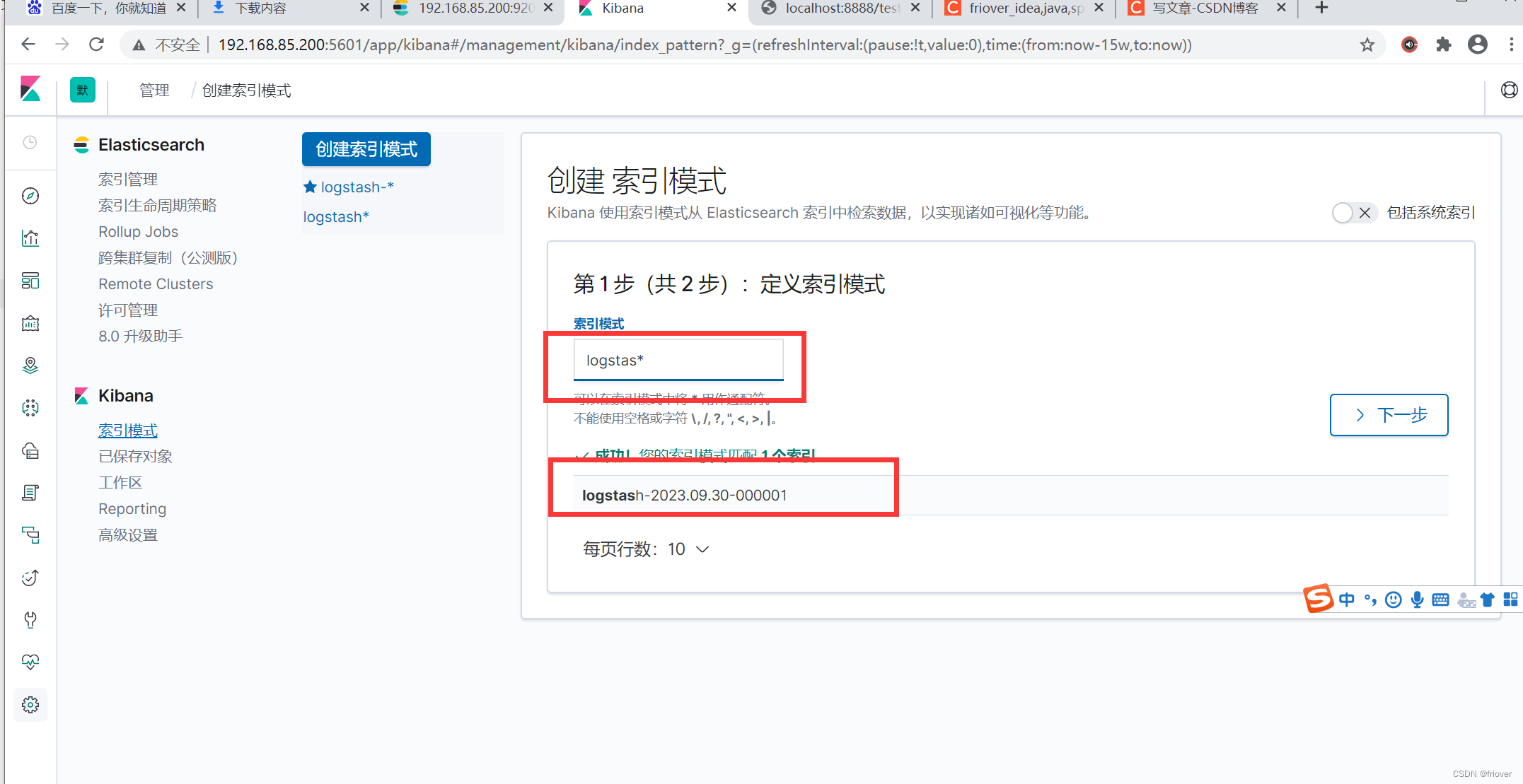Open Logs icon in sidebar

[x=30, y=493]
